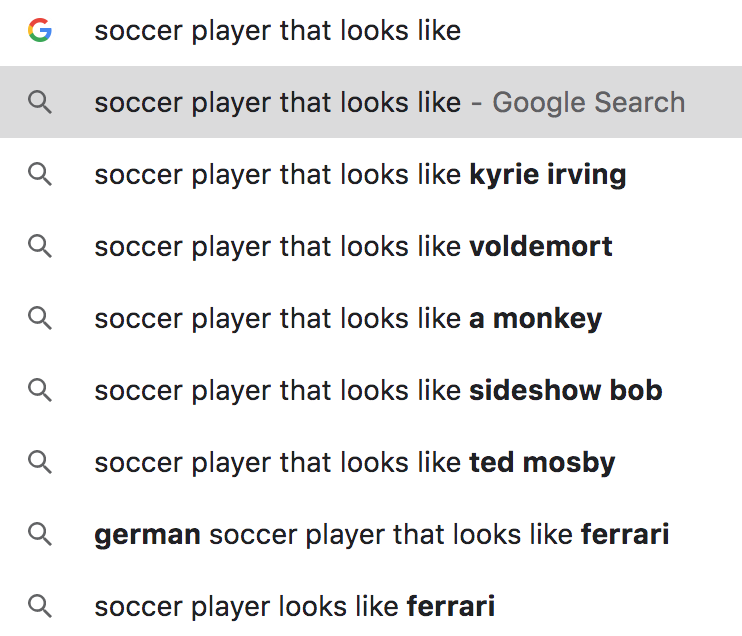Select the sideshow bob suggestion

pos(371,390)
